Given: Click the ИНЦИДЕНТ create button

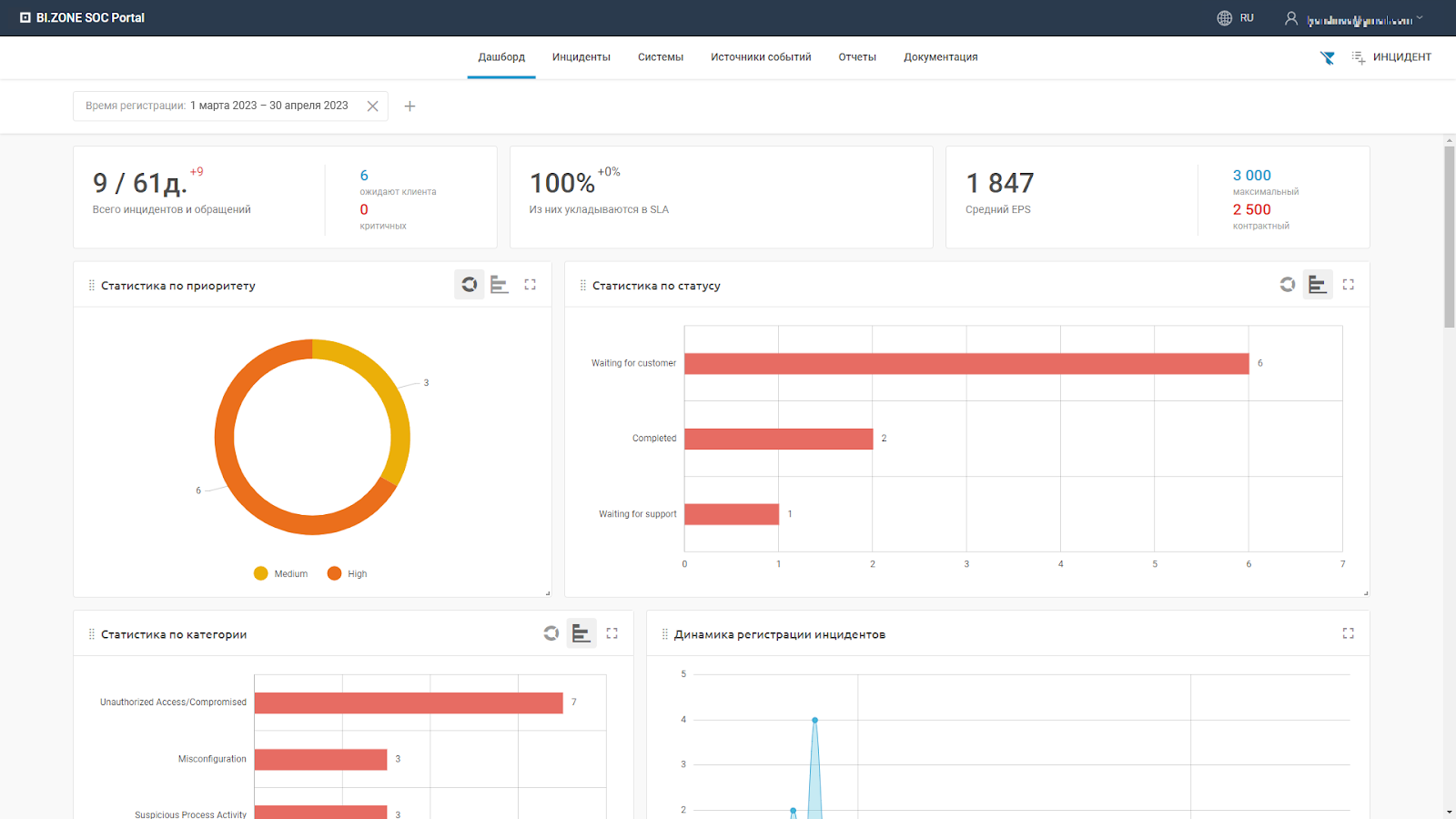Looking at the screenshot, I should click(1391, 57).
